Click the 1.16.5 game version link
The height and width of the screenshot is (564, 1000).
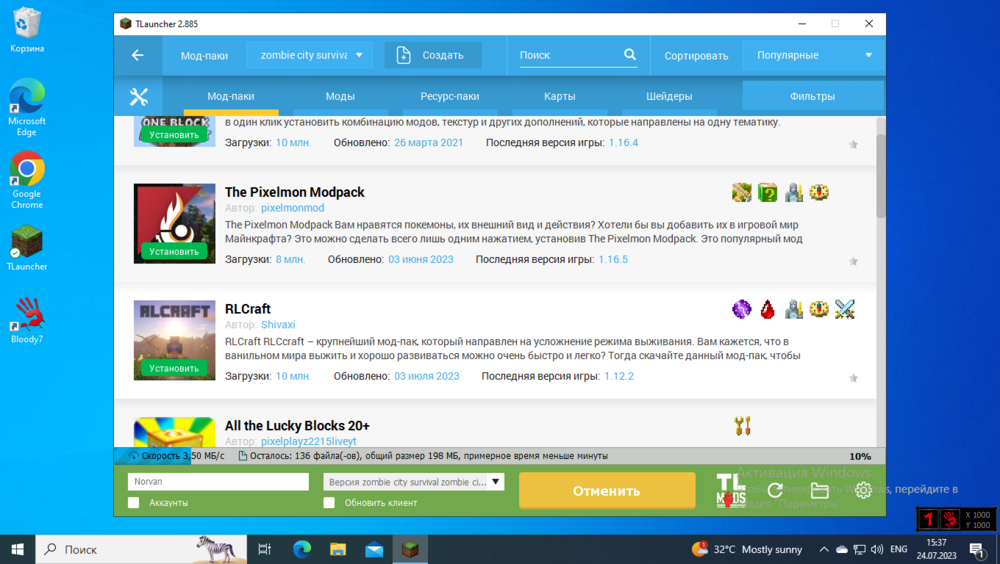pyautogui.click(x=613, y=260)
